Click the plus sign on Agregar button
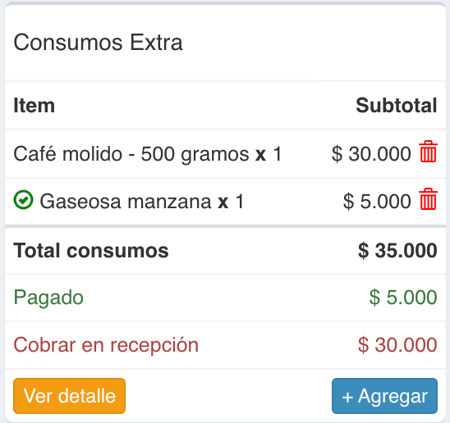Image resolution: width=450 pixels, height=423 pixels. tap(347, 397)
